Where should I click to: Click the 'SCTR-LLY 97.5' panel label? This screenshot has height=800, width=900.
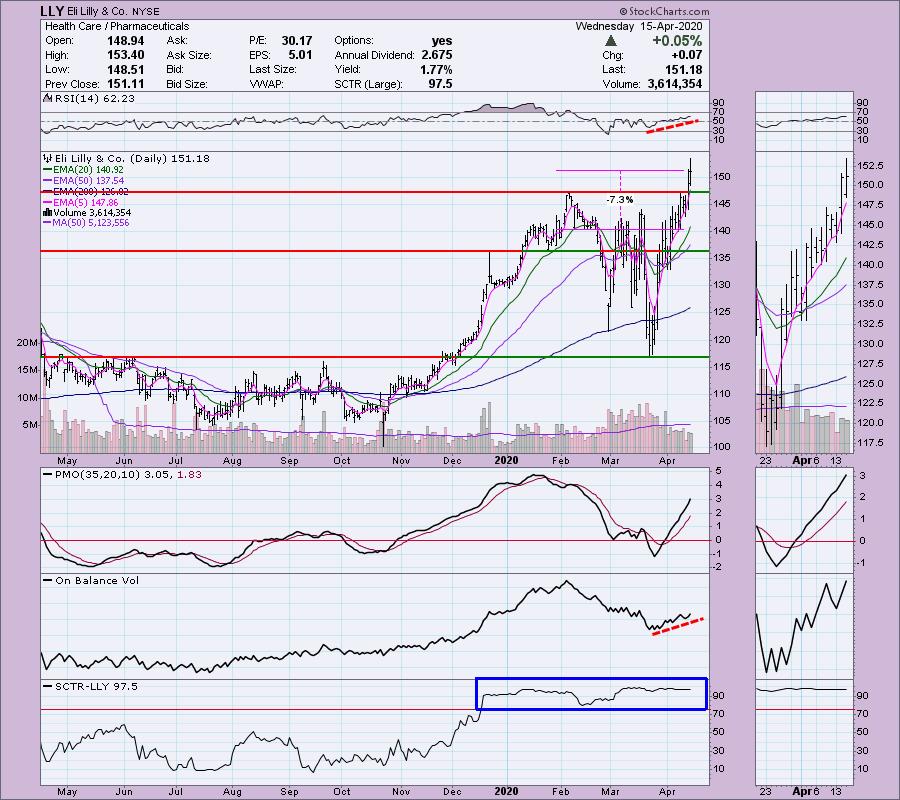pyautogui.click(x=96, y=686)
